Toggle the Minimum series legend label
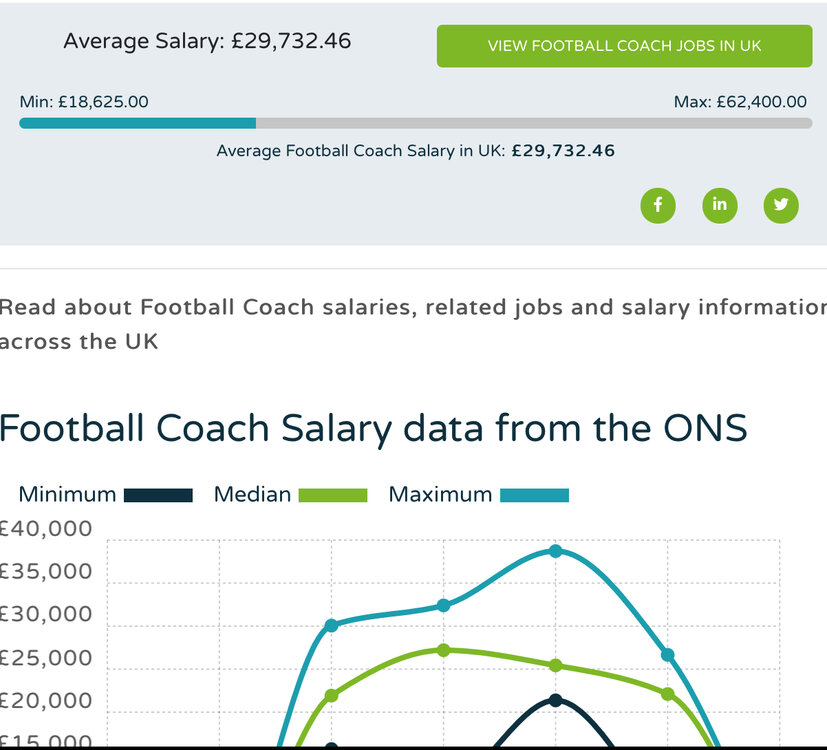This screenshot has height=750, width=827. tap(67, 494)
